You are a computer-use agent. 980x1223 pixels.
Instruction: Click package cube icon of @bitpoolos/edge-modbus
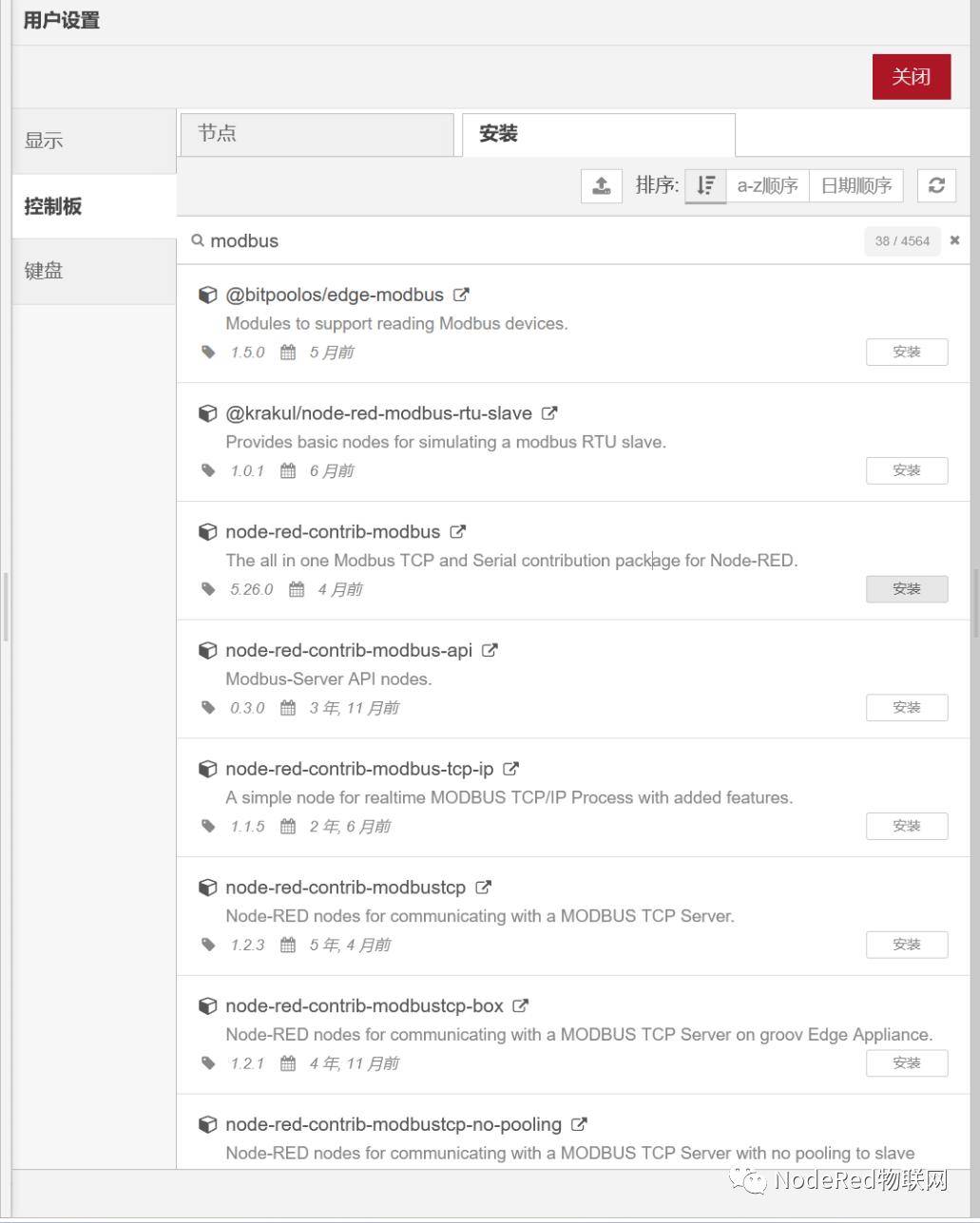click(x=207, y=295)
